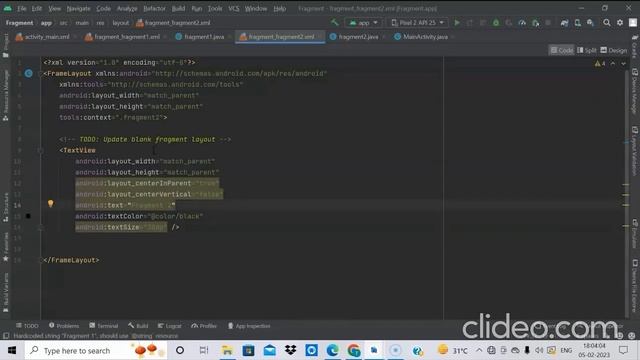
Task: Click the res breadcrumb folder
Action: pos(100,23)
